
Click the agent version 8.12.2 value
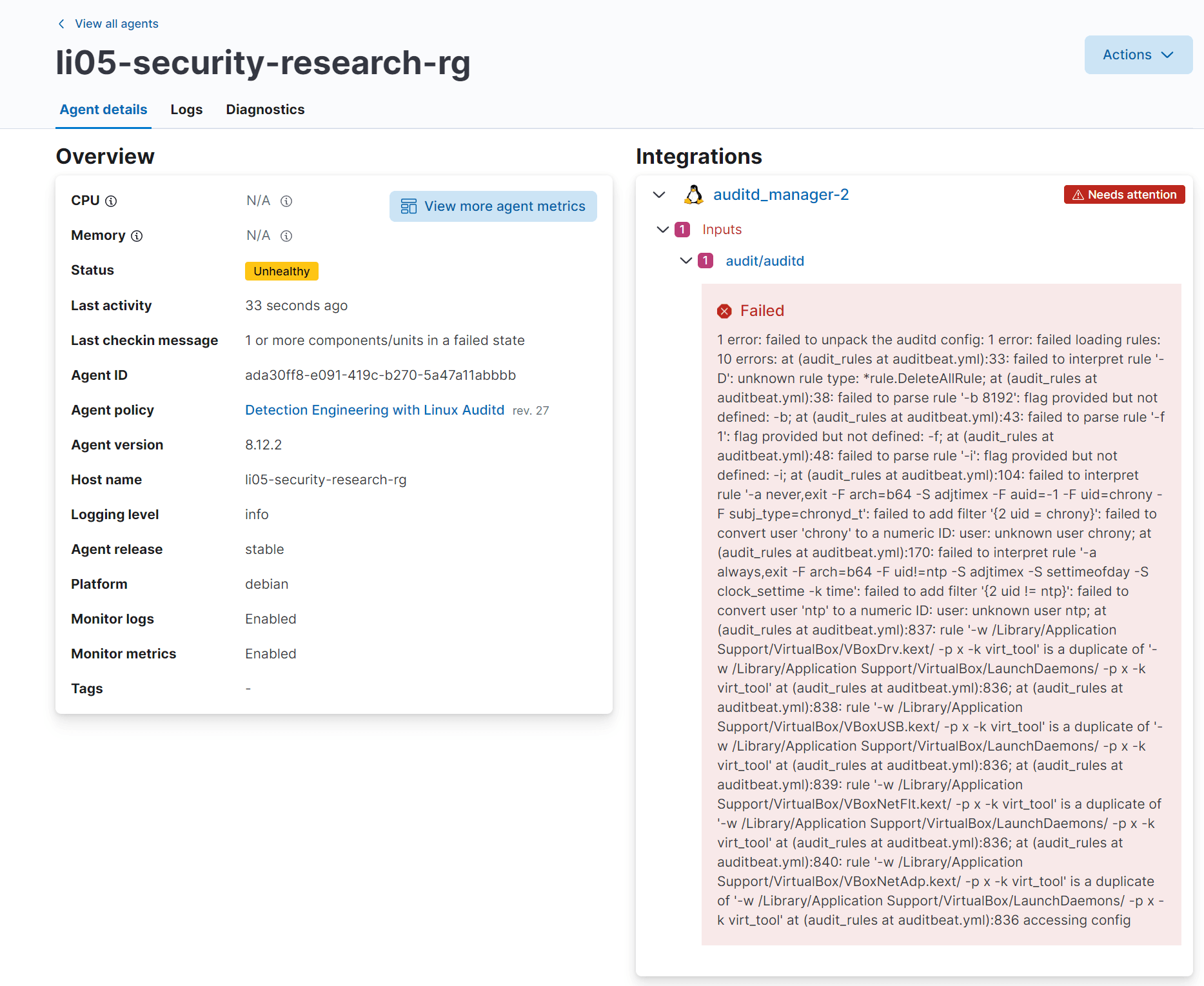263,445
